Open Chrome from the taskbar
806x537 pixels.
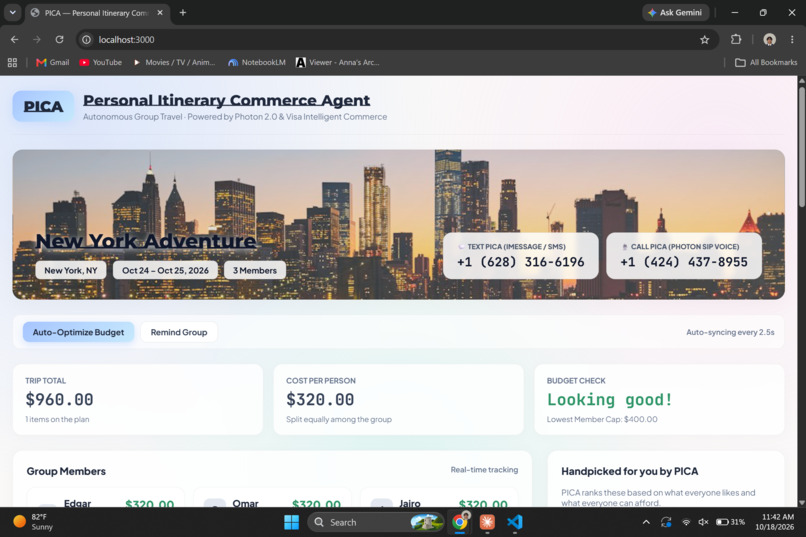pos(460,522)
